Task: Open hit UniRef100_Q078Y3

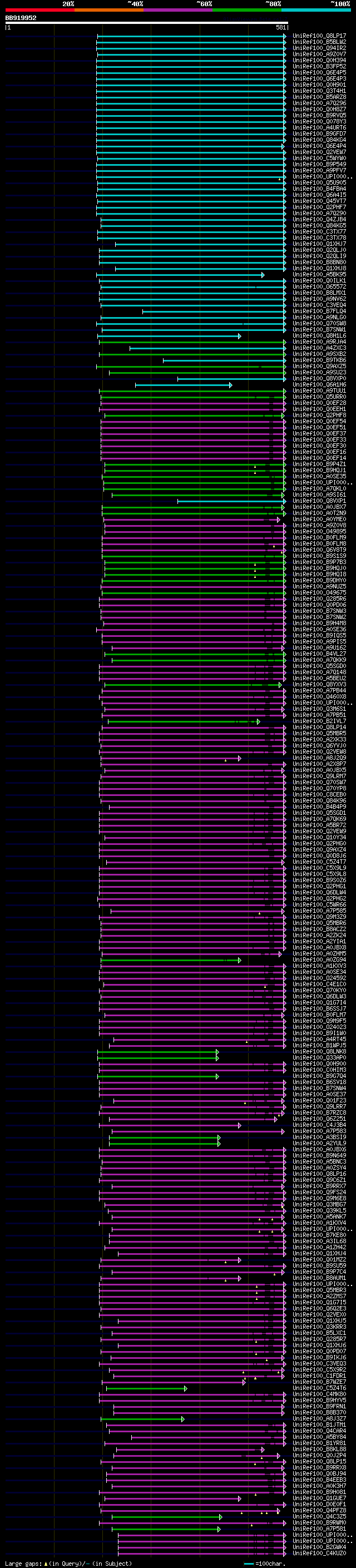Action: coord(319,121)
